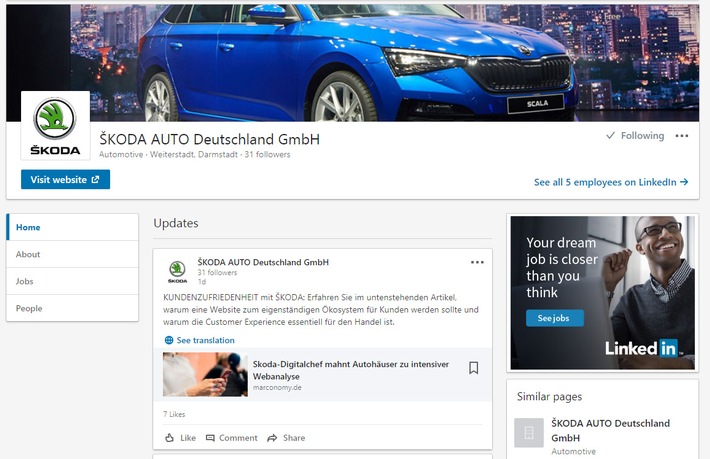Click the placeholder building icon in Similar pages

point(528,433)
